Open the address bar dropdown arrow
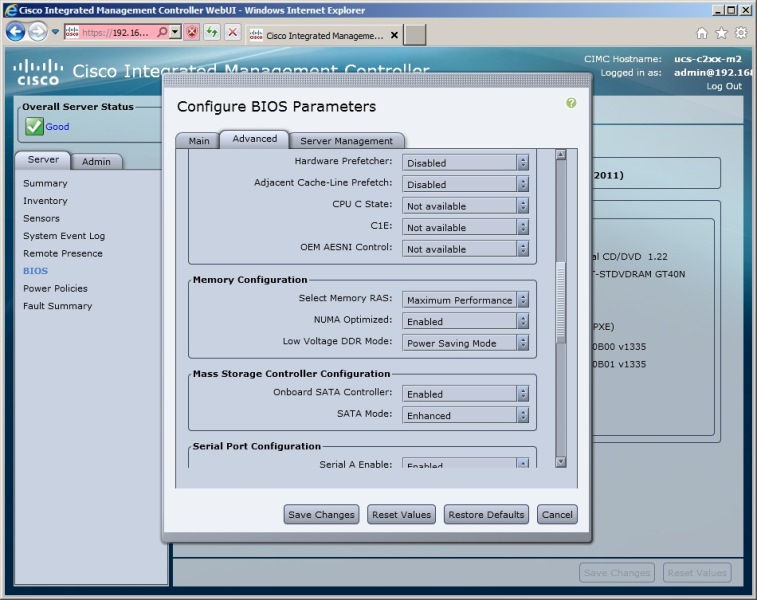This screenshot has width=757, height=600. pyautogui.click(x=175, y=32)
